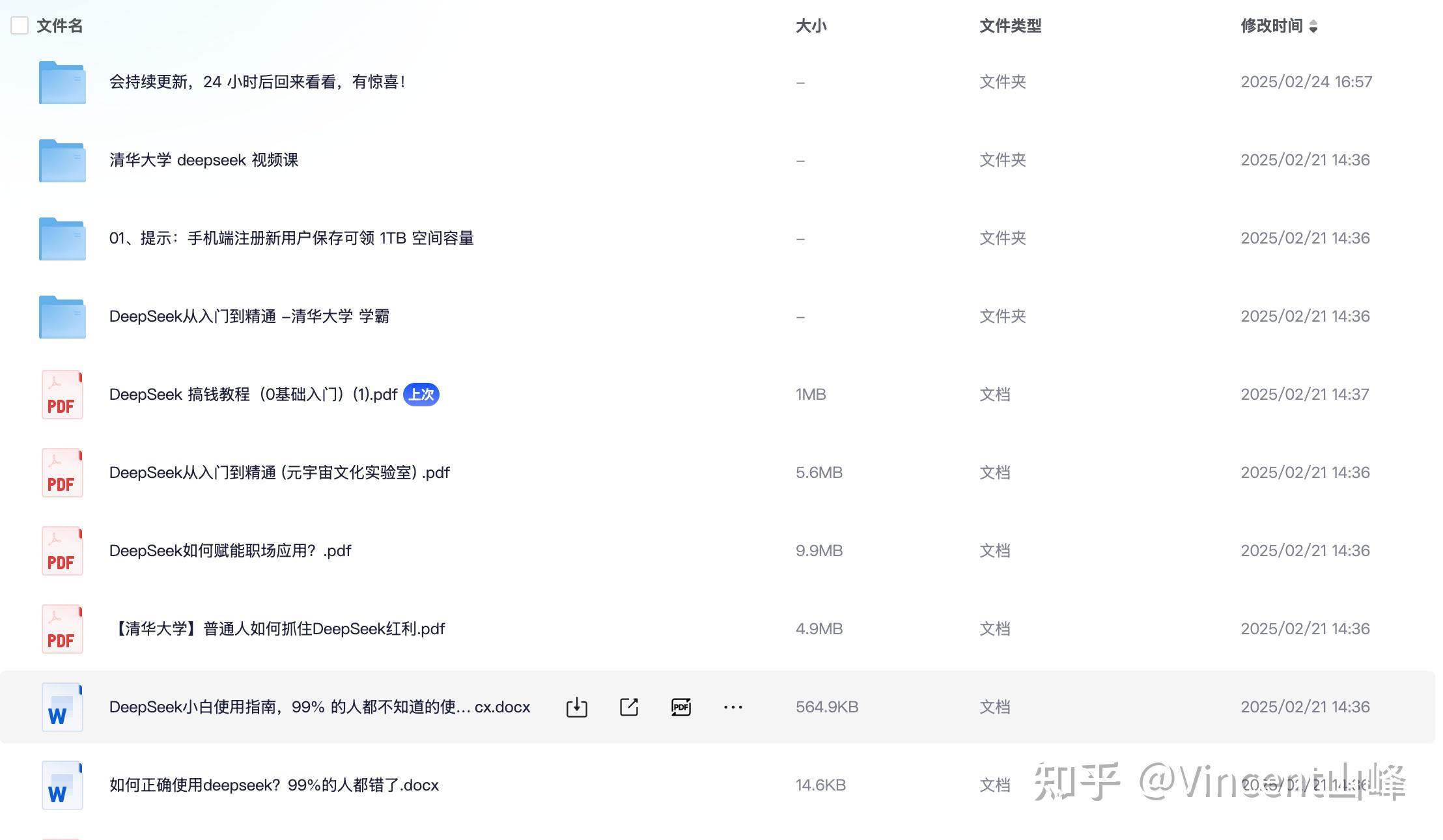
Task: Click convert-to-PDF icon on hovered row
Action: click(680, 707)
